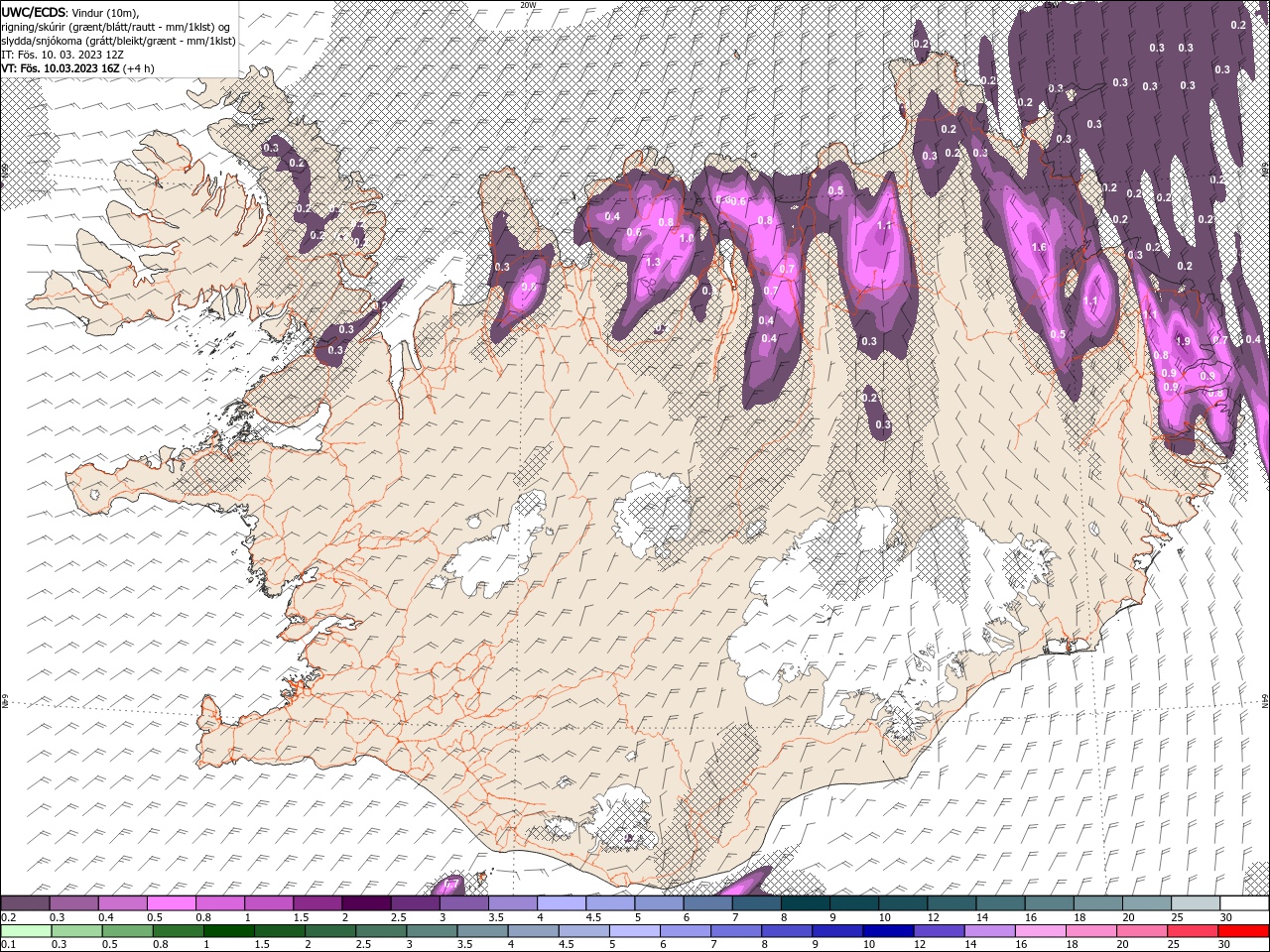Click the snow legend swatch labeled 2.5

416,903
